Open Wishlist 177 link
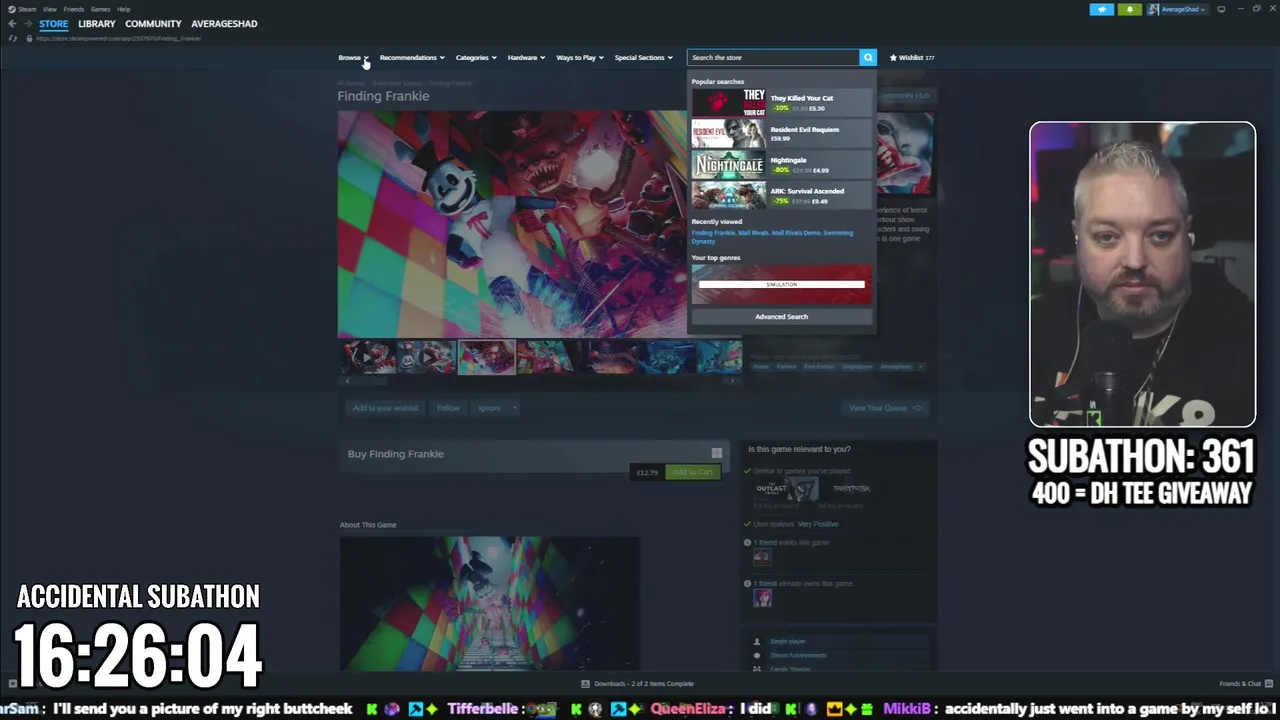The height and width of the screenshot is (720, 1280). point(911,57)
